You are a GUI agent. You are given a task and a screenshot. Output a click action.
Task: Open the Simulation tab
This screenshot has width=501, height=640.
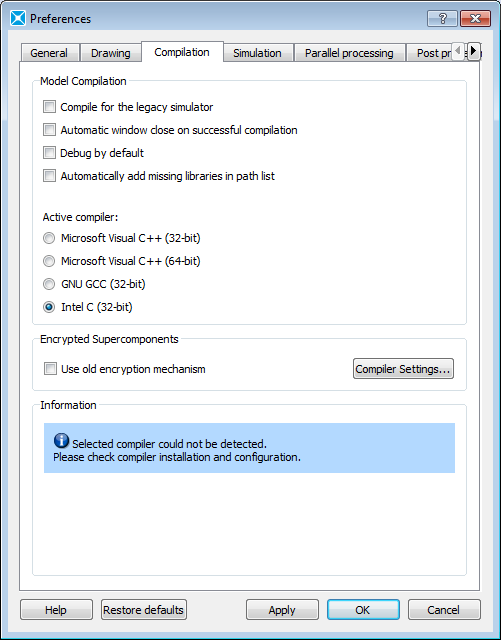click(257, 53)
